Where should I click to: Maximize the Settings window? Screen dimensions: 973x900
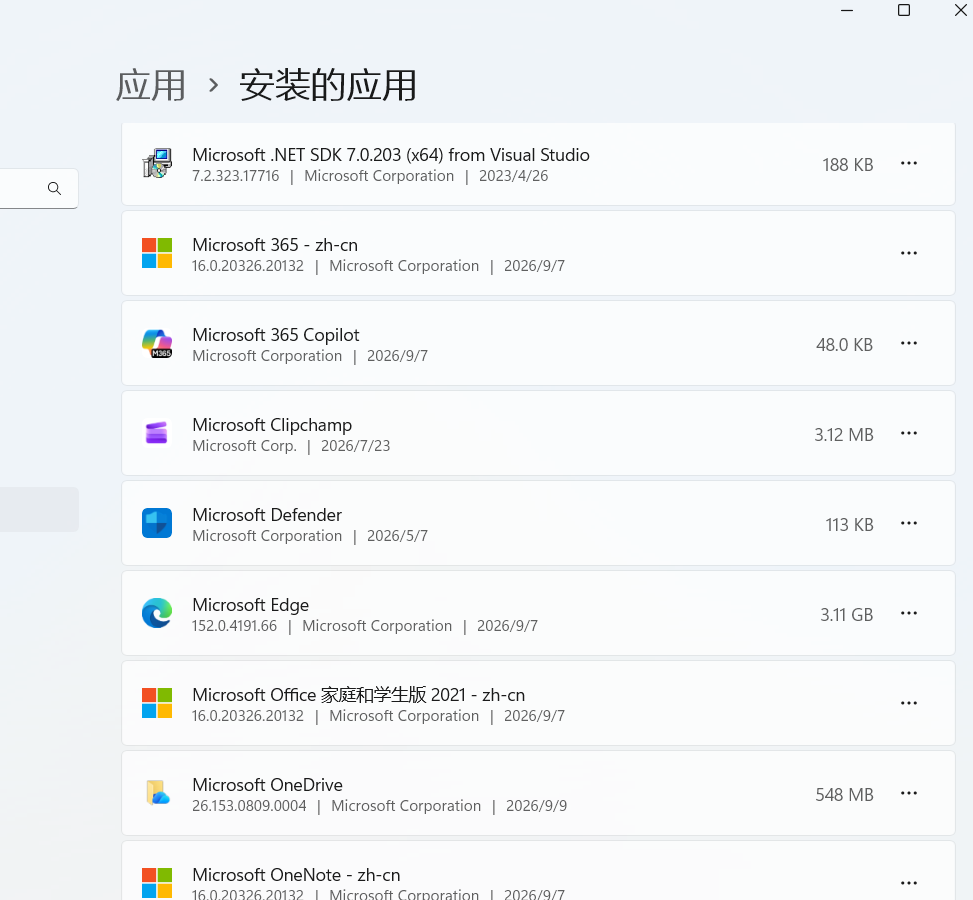coord(904,10)
